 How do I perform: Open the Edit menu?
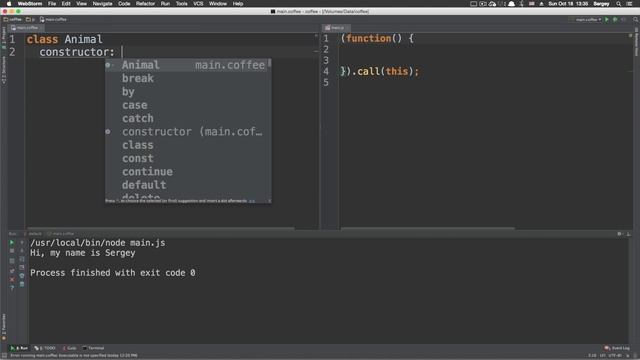pos(66,4)
